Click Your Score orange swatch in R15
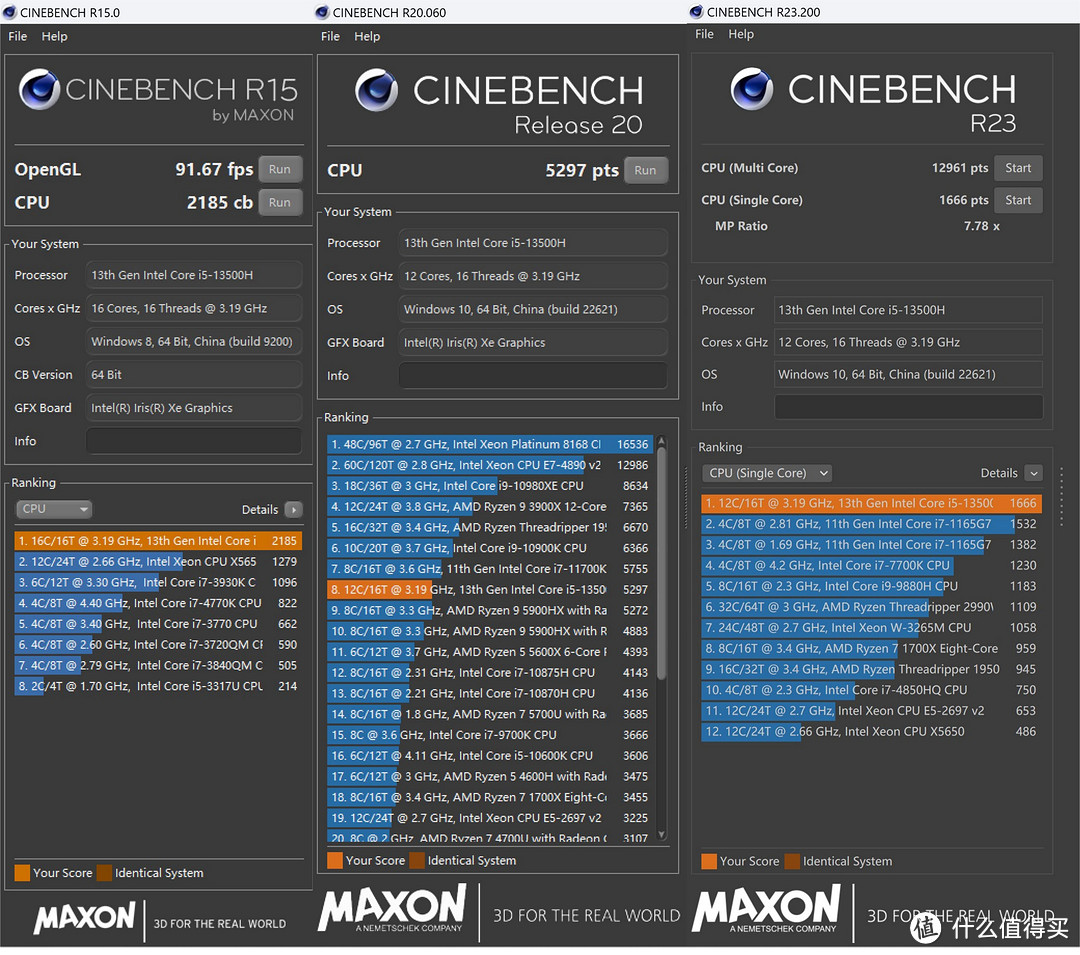This screenshot has width=1080, height=955. pyautogui.click(x=22, y=873)
